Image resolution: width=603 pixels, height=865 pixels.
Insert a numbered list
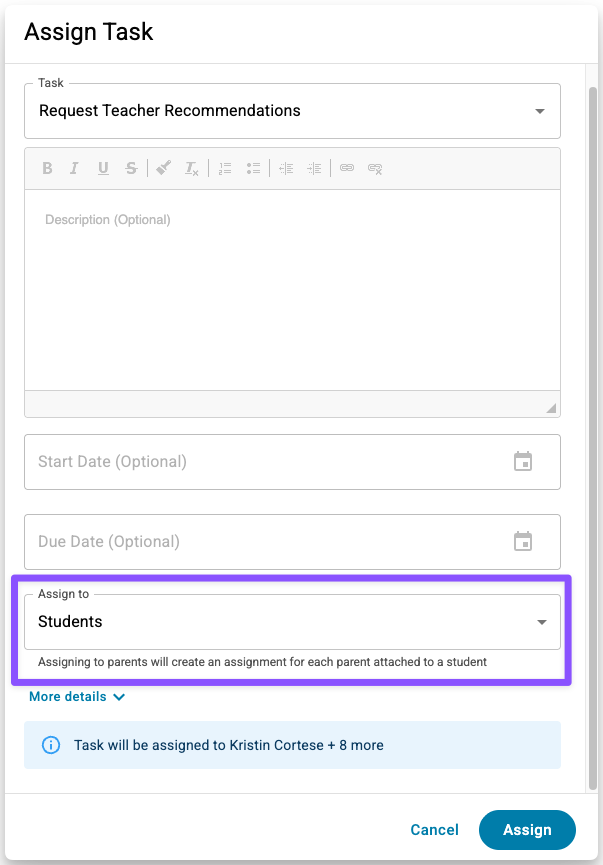(225, 169)
